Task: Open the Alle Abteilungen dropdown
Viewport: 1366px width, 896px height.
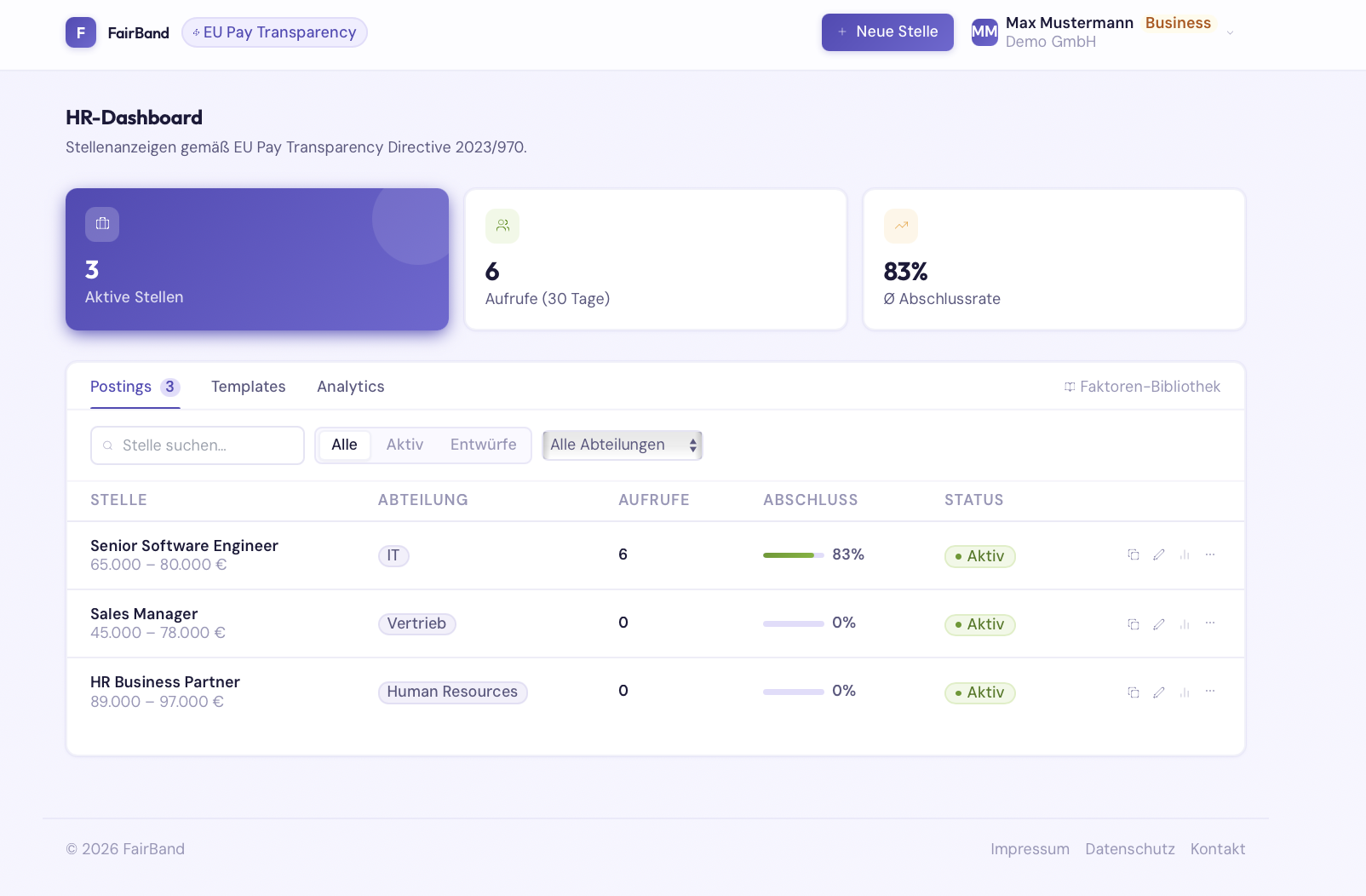Action: [x=623, y=445]
